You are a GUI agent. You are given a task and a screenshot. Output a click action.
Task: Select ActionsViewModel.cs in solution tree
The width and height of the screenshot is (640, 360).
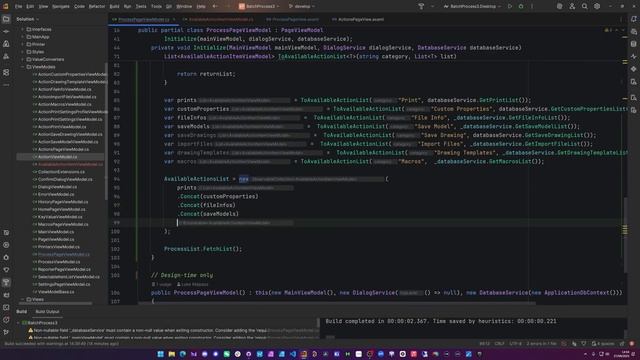pyautogui.click(x=57, y=157)
